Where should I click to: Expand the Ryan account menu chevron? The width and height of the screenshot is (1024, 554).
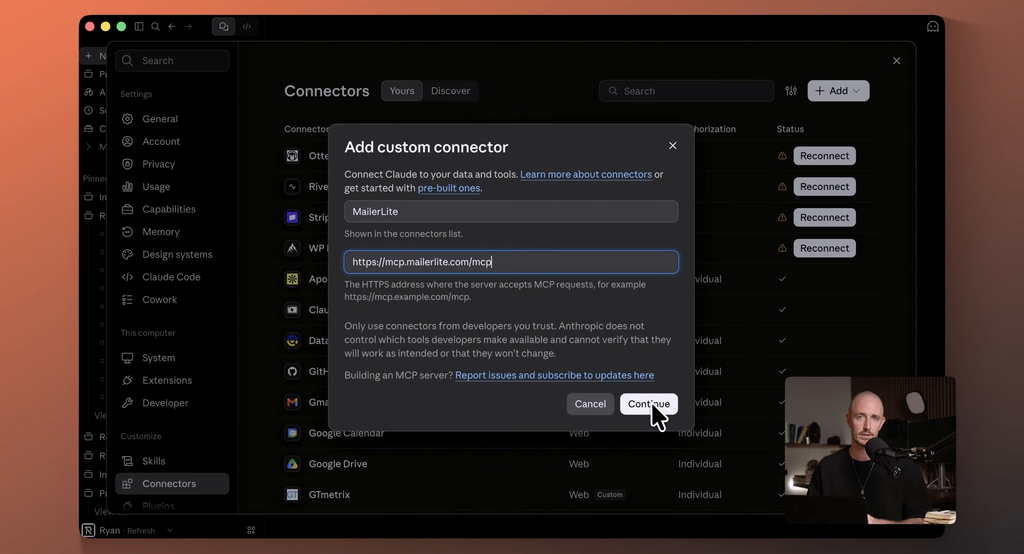[x=170, y=530]
